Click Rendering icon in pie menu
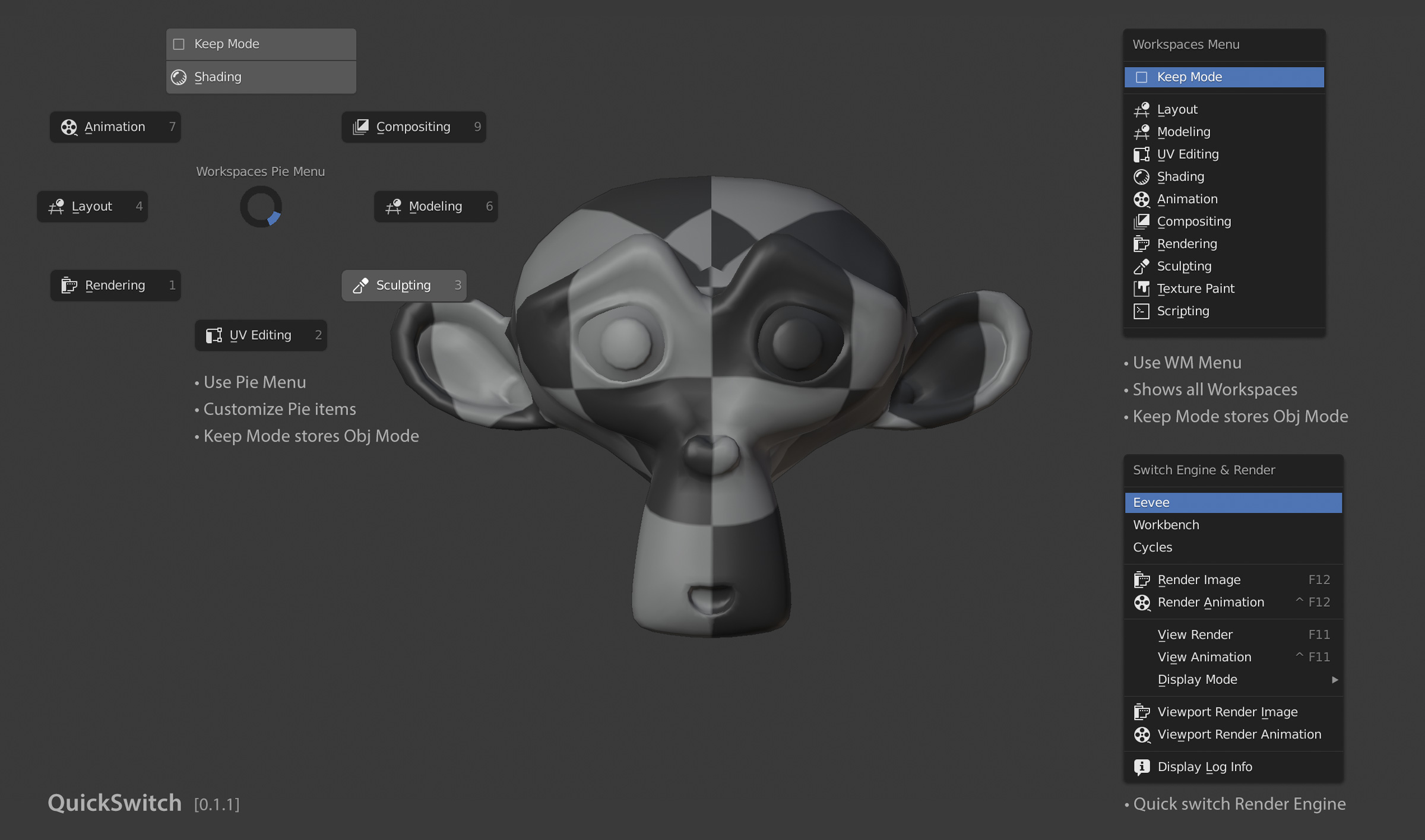 [x=69, y=286]
